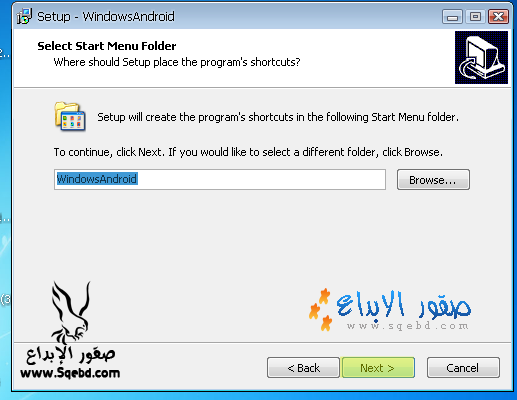Click the 'Setup - WindowsAndroid' title bar
The width and height of the screenshot is (517, 400).
pyautogui.click(x=106, y=16)
